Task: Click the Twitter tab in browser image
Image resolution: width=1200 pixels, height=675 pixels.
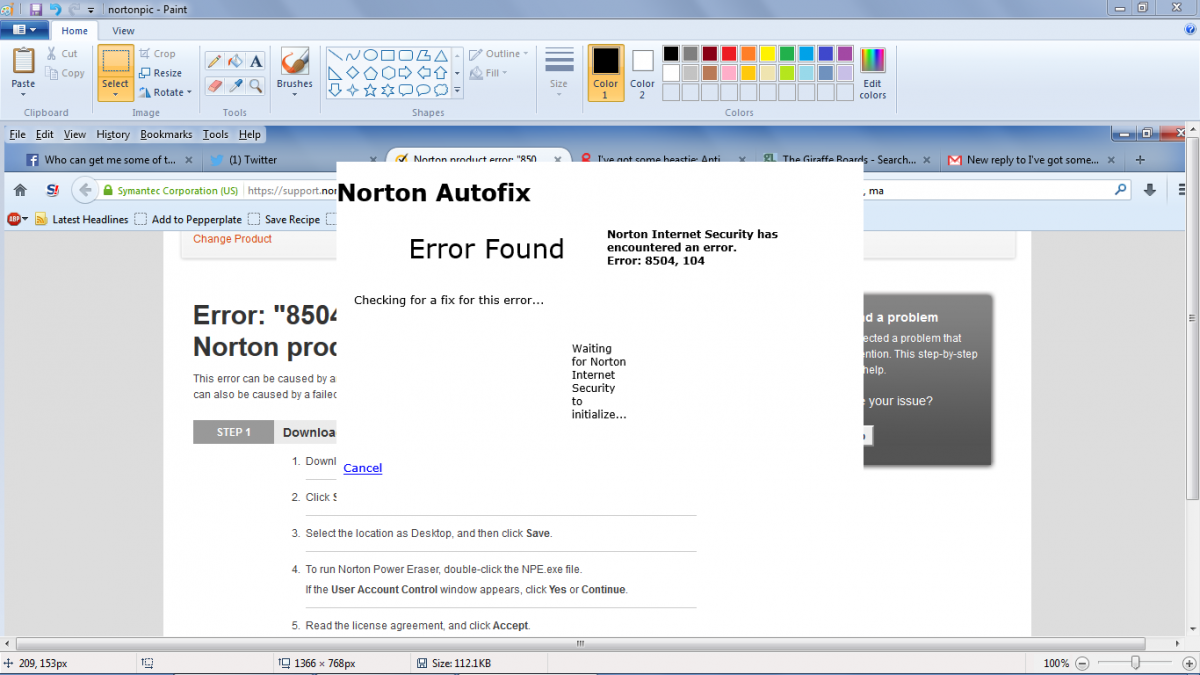Action: (x=292, y=160)
